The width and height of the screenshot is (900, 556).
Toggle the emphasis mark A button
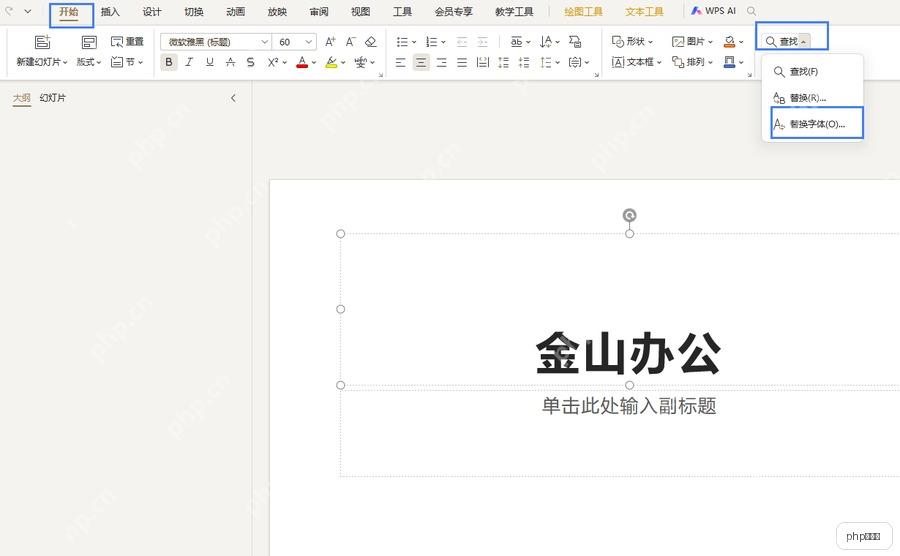230,62
